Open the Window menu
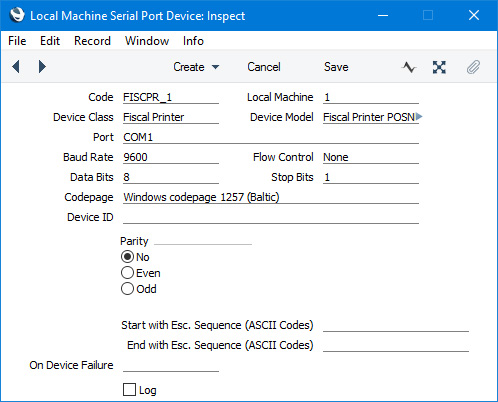 (x=147, y=41)
